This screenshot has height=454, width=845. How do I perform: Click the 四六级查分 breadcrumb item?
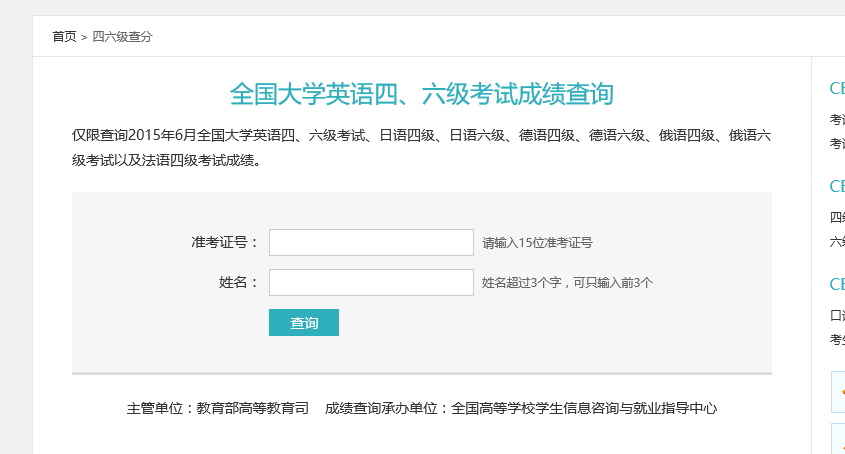click(122, 37)
